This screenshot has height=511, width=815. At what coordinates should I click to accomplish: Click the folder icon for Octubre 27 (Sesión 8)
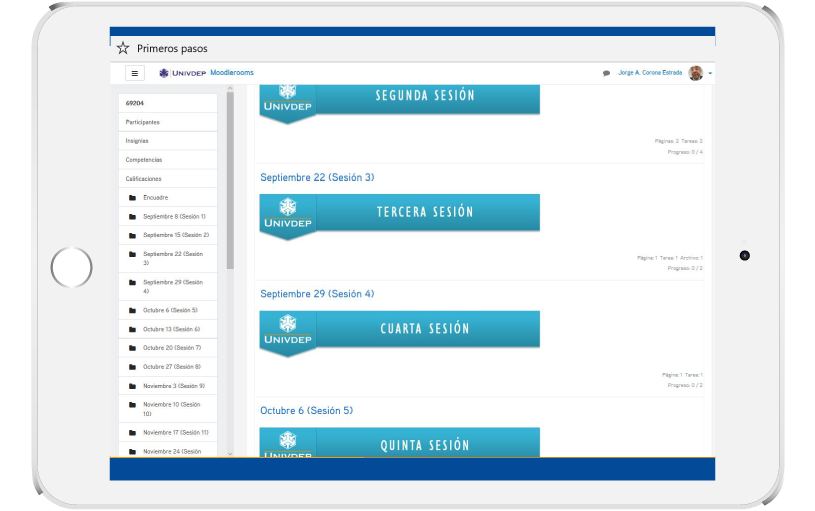click(133, 367)
